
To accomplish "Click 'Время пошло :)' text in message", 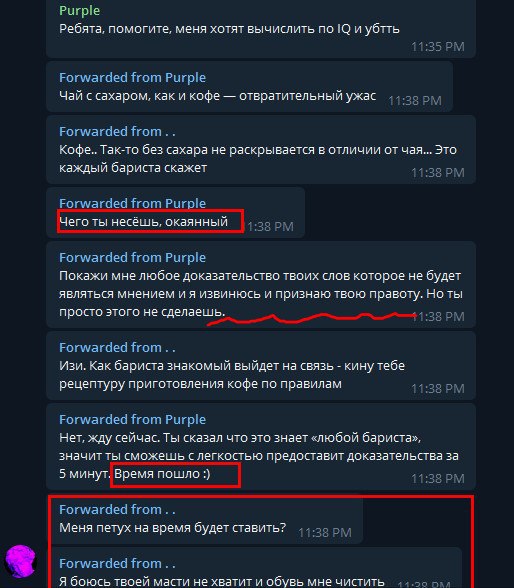I will pos(162,474).
